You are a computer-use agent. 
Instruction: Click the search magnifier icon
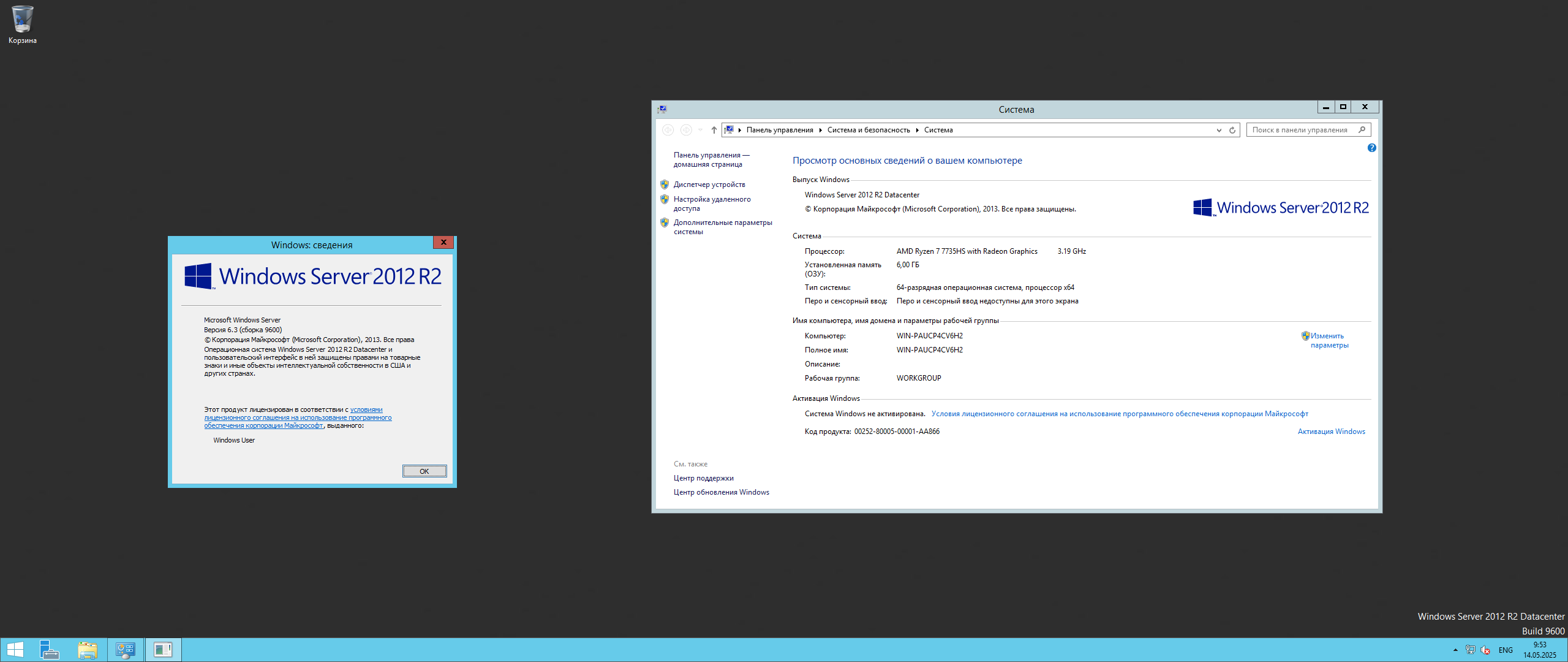tap(1362, 130)
